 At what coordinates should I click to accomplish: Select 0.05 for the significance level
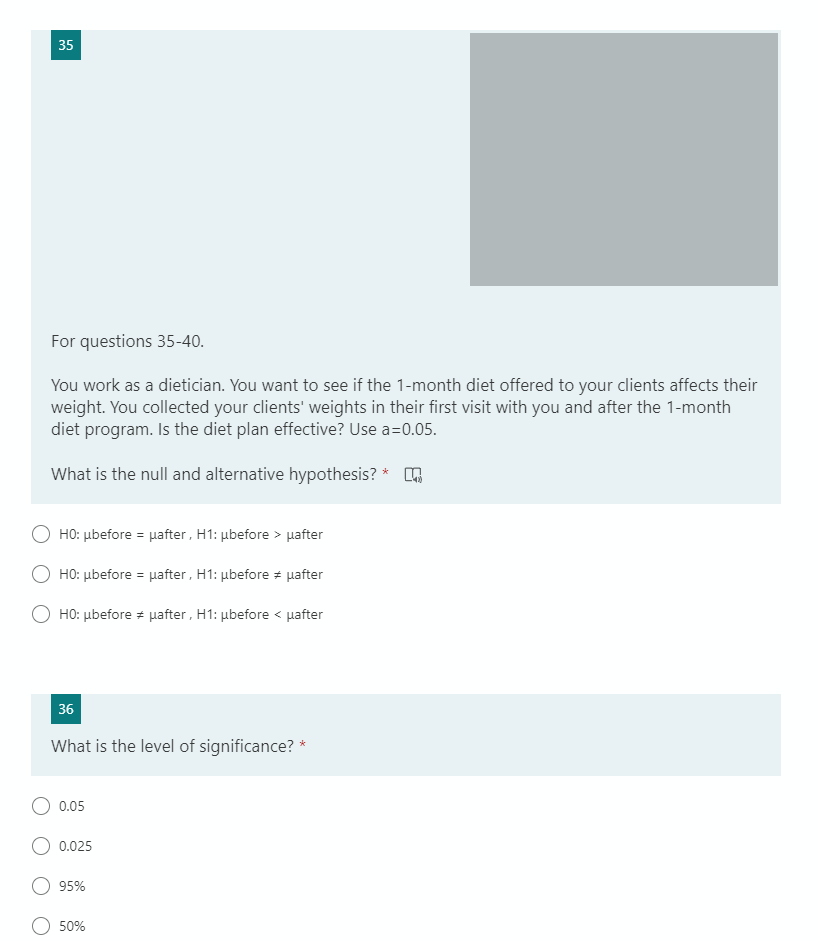pyautogui.click(x=41, y=806)
